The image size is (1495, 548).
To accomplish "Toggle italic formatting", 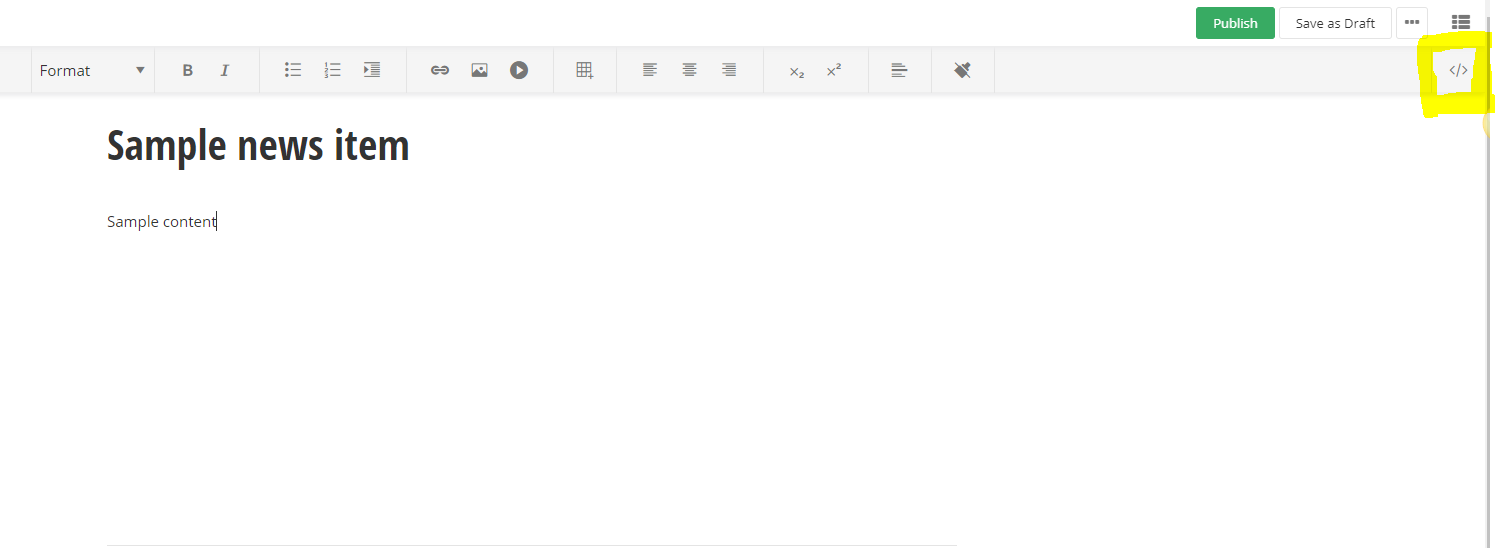I will coord(225,71).
